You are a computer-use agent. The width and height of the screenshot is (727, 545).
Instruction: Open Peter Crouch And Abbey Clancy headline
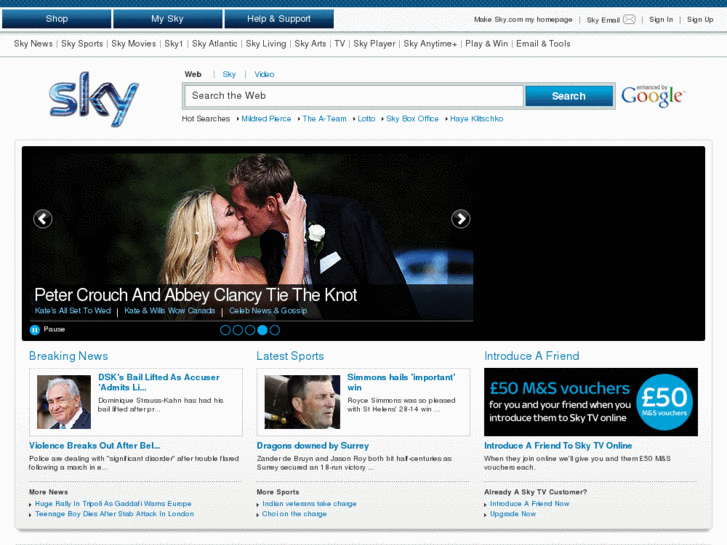pos(196,295)
